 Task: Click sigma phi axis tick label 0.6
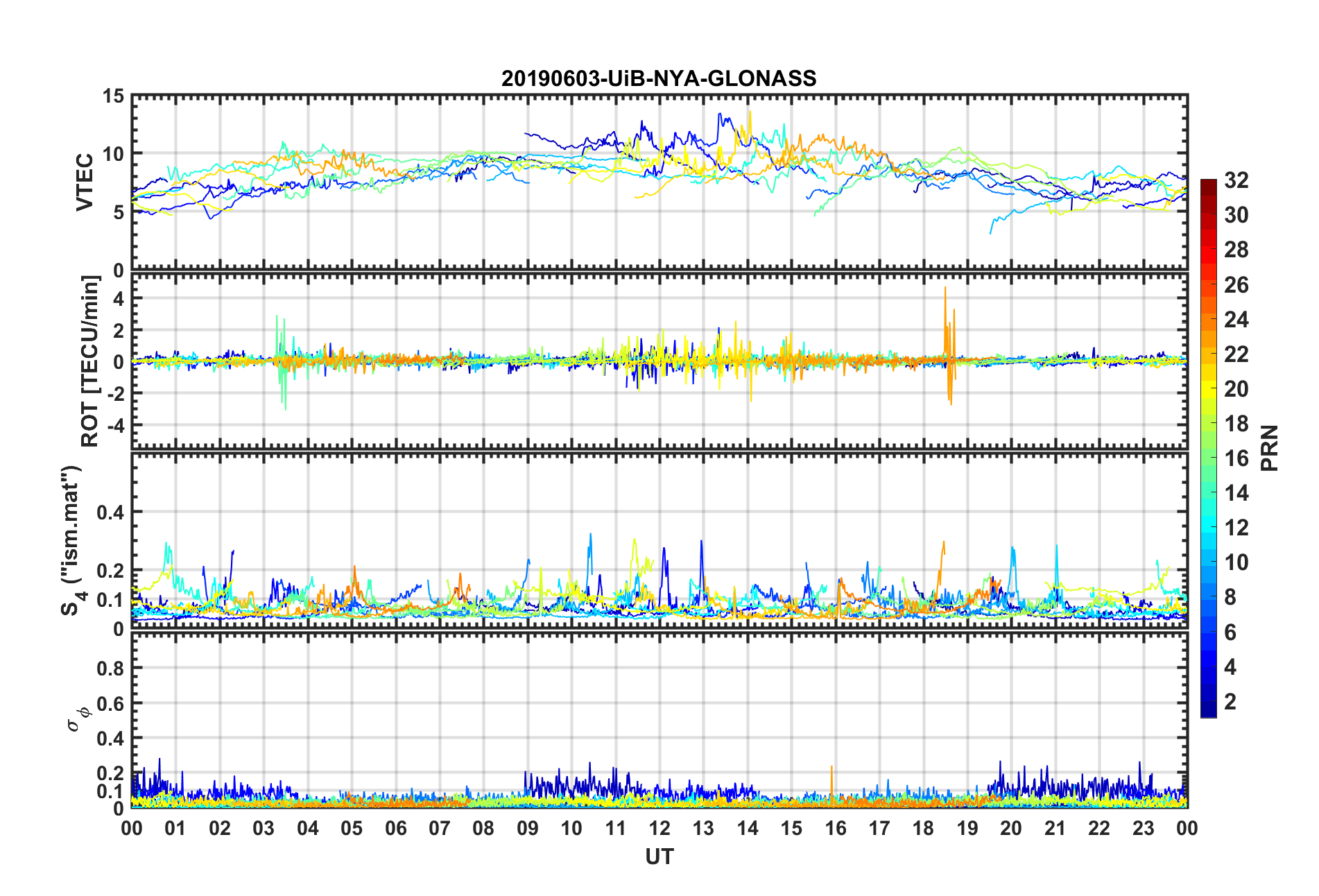click(110, 703)
